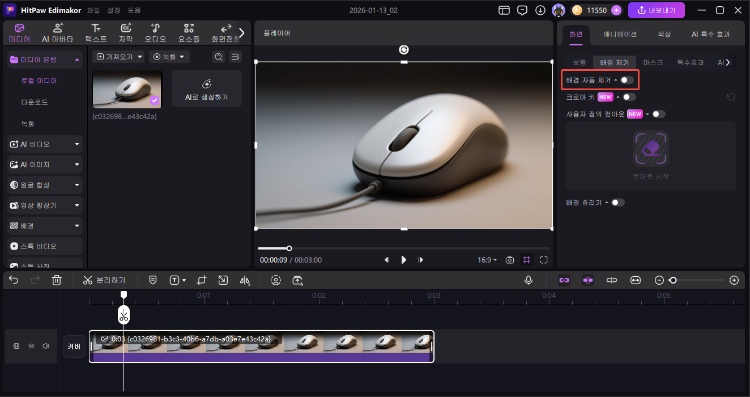Open the AI 아바타 avatar tool
This screenshot has height=397, width=750.
(x=57, y=33)
